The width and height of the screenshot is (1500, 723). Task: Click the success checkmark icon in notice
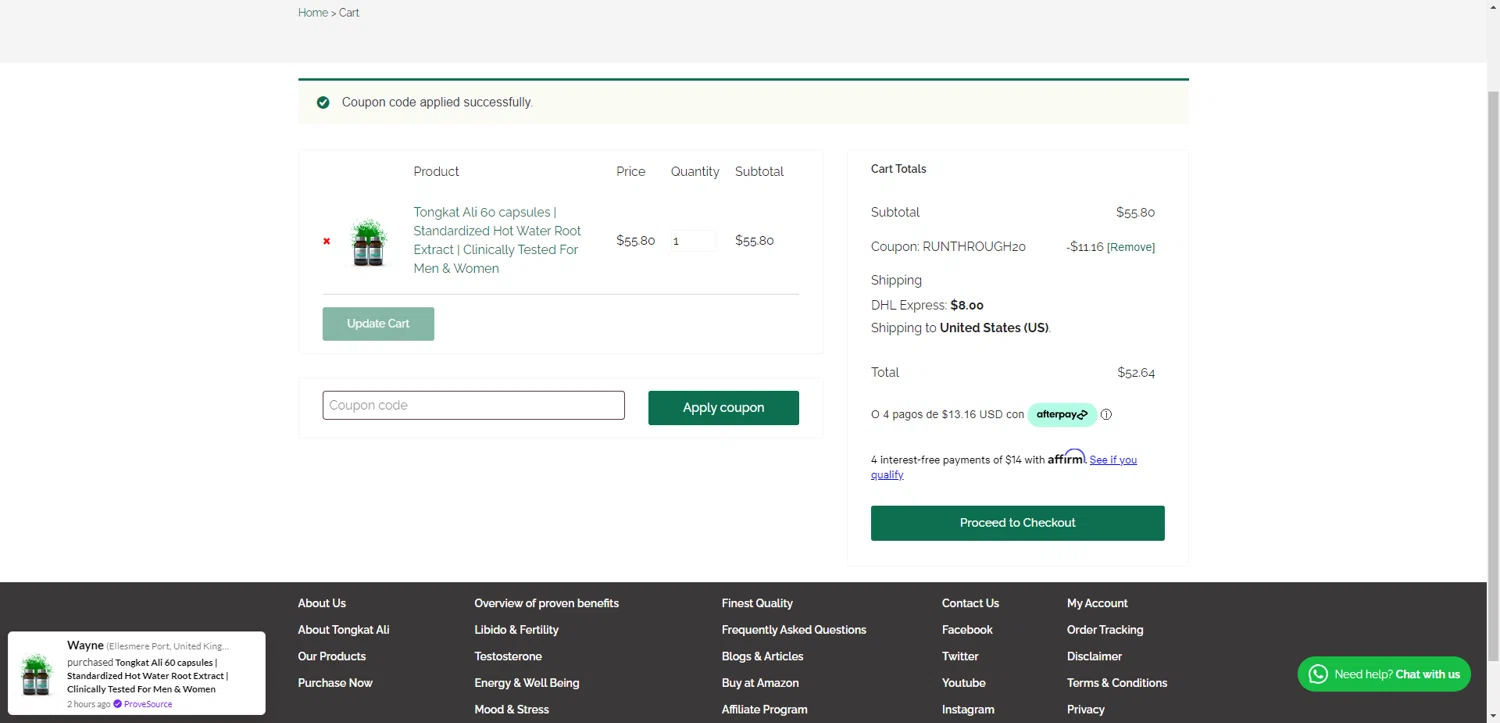(x=323, y=102)
